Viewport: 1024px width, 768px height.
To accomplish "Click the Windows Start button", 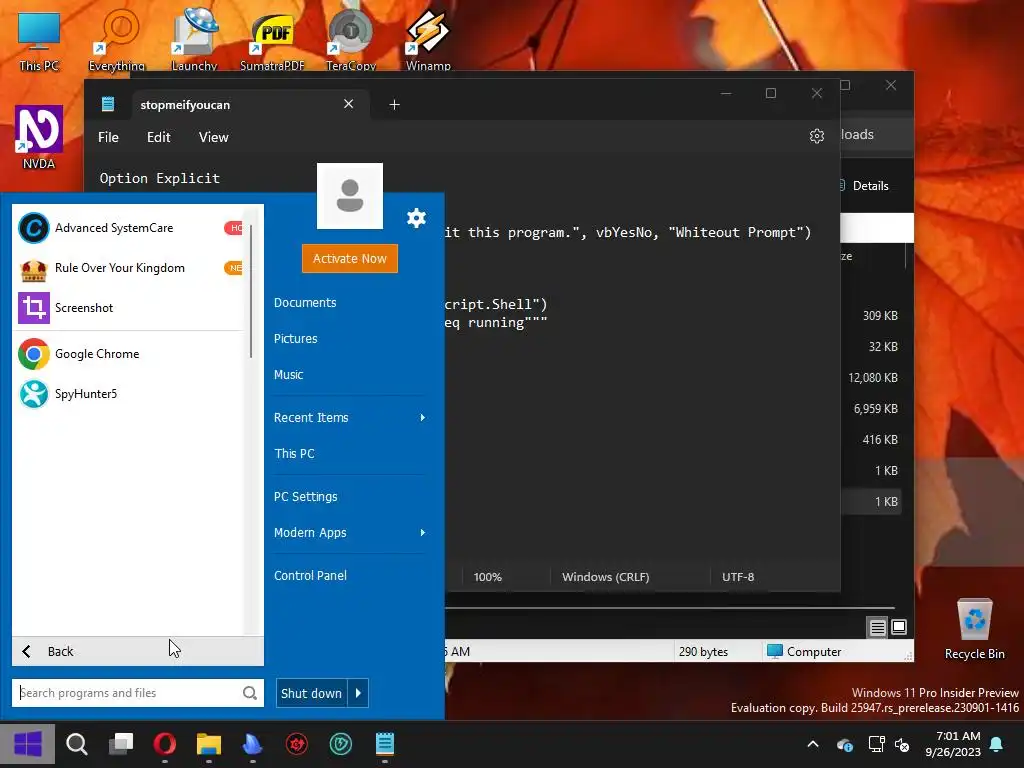I will point(27,744).
